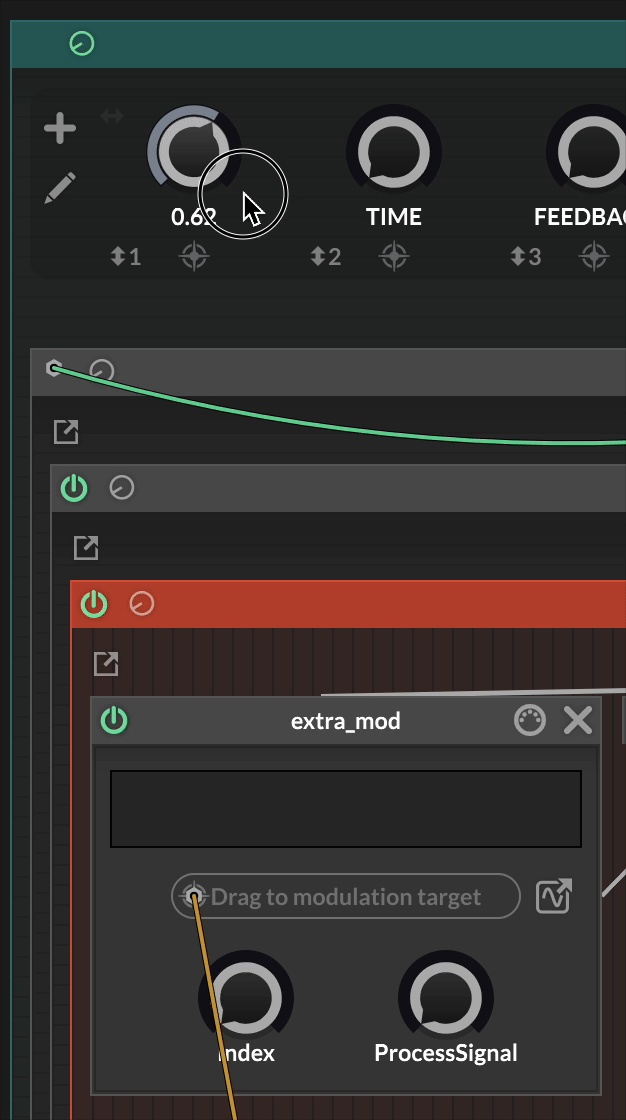The image size is (626, 1120).
Task: Click the "Drag to modulation target" field
Action: (x=346, y=896)
